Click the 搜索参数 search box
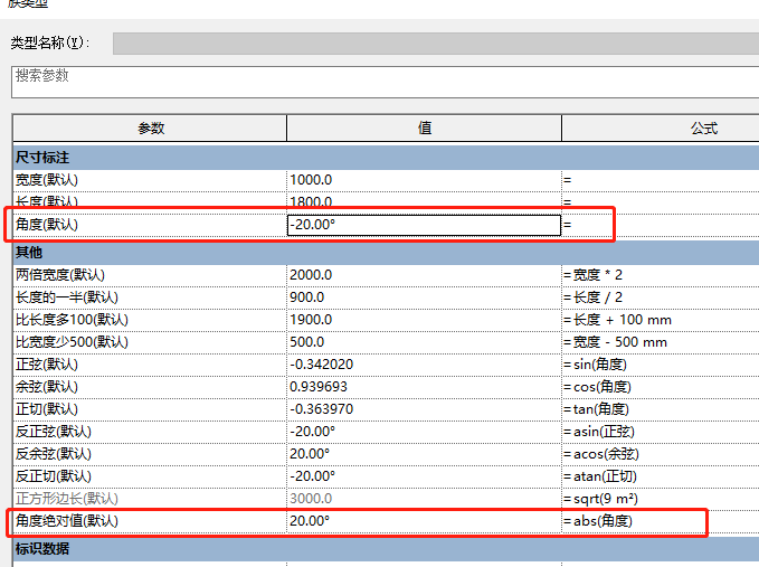 coord(385,82)
